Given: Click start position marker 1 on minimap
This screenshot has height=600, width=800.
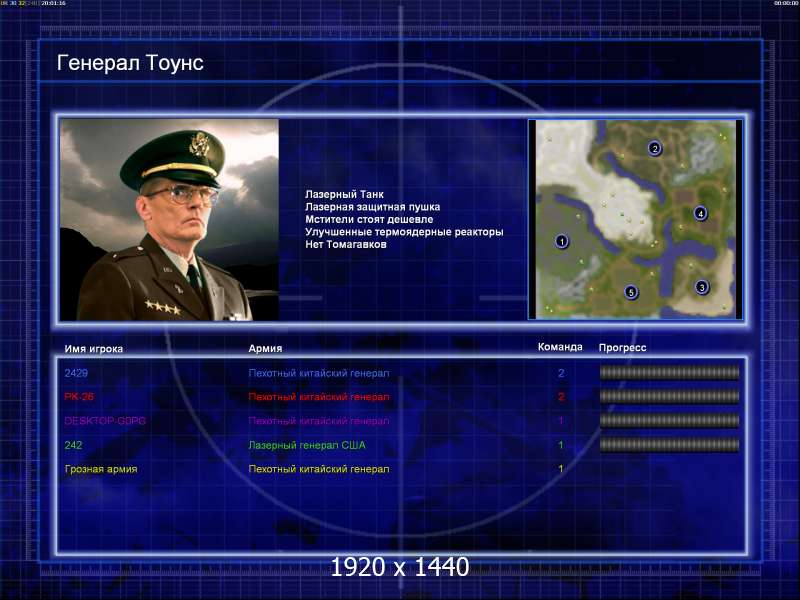Looking at the screenshot, I should 562,241.
